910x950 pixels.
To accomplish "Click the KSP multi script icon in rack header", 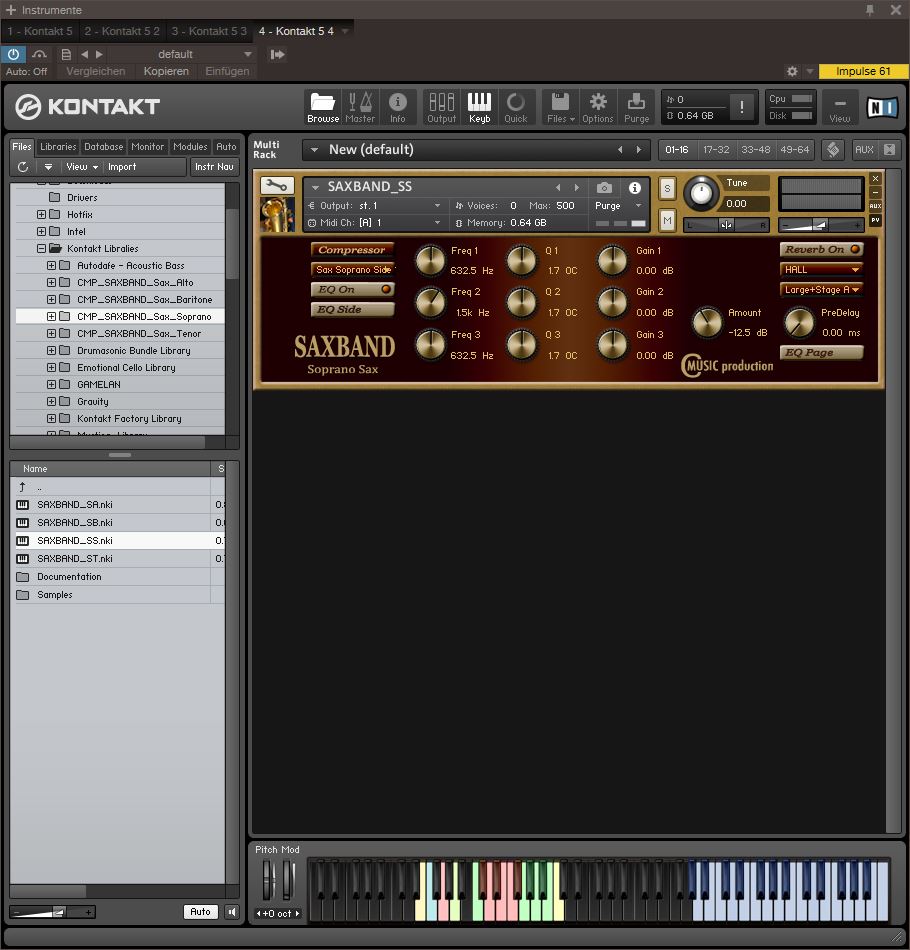I will (833, 150).
